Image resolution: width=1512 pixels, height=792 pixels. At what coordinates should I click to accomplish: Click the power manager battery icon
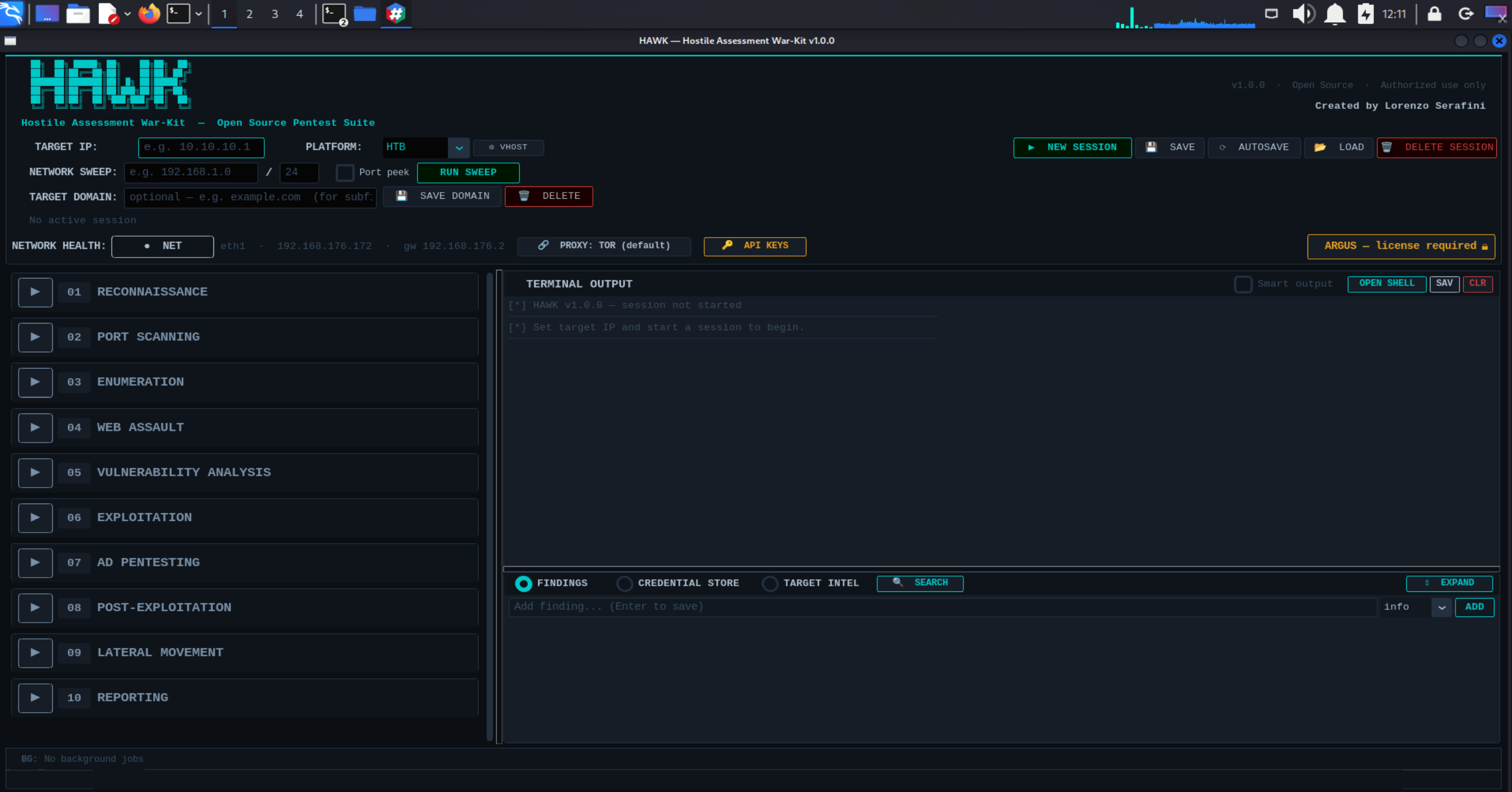(x=1366, y=13)
